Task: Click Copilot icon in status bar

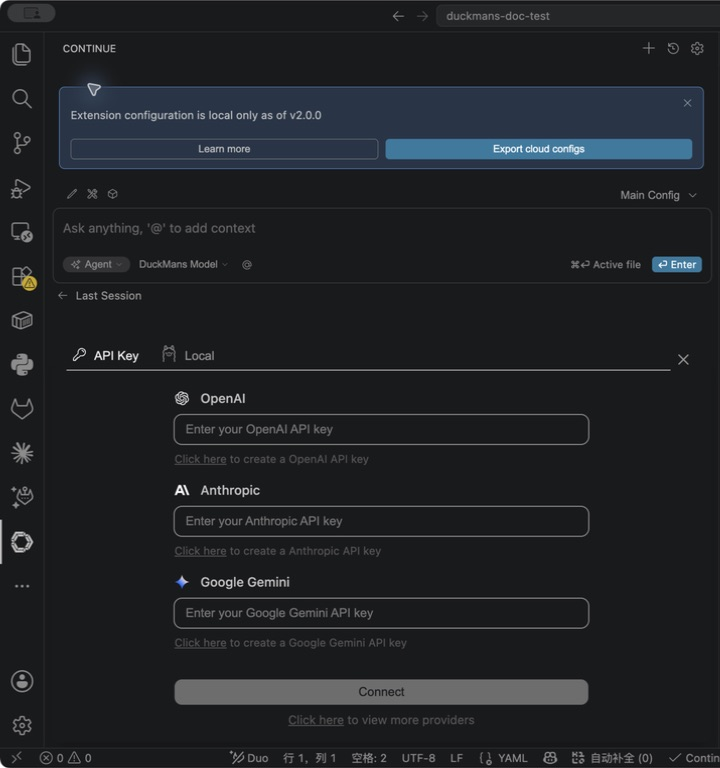Action: pos(550,758)
